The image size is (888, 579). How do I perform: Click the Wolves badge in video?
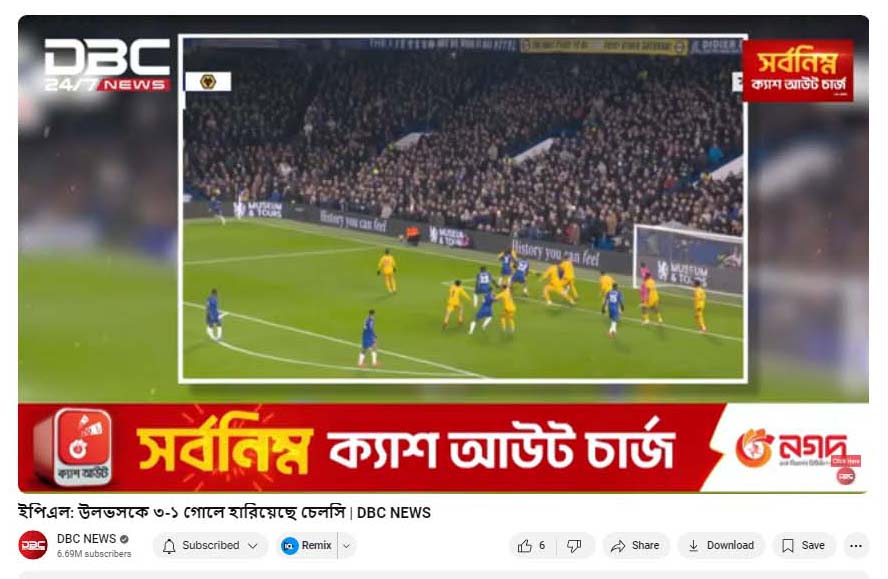click(208, 82)
